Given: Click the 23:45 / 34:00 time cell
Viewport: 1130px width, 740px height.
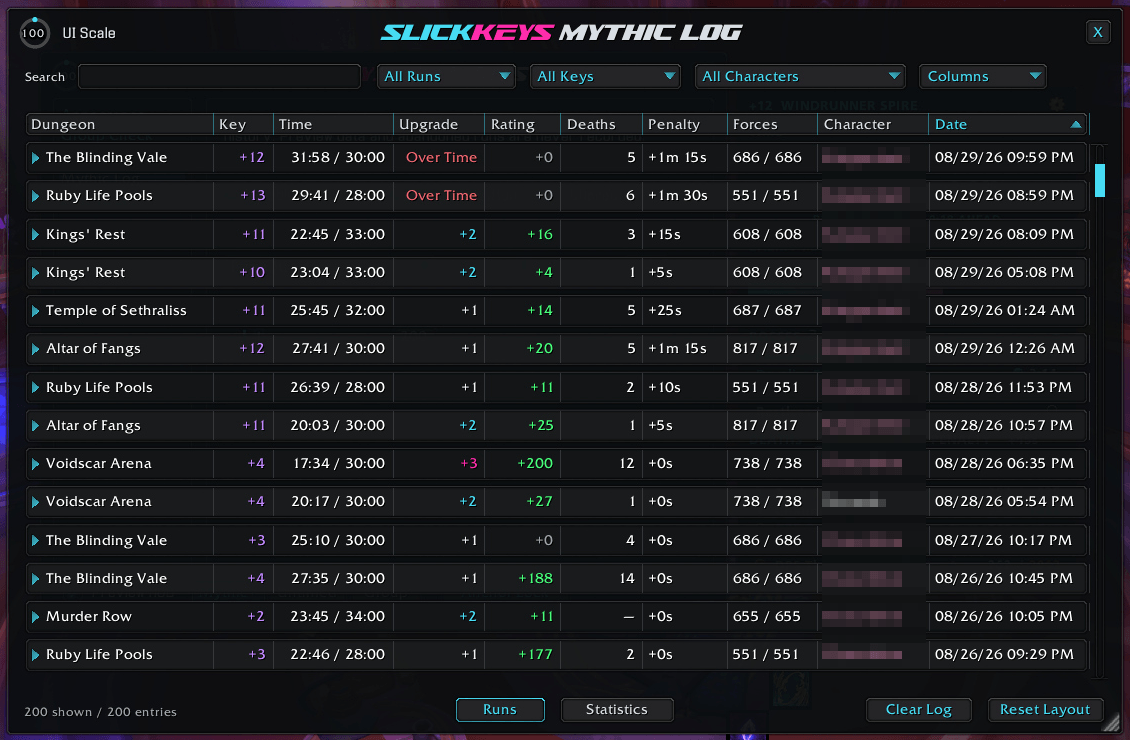Looking at the screenshot, I should point(338,617).
